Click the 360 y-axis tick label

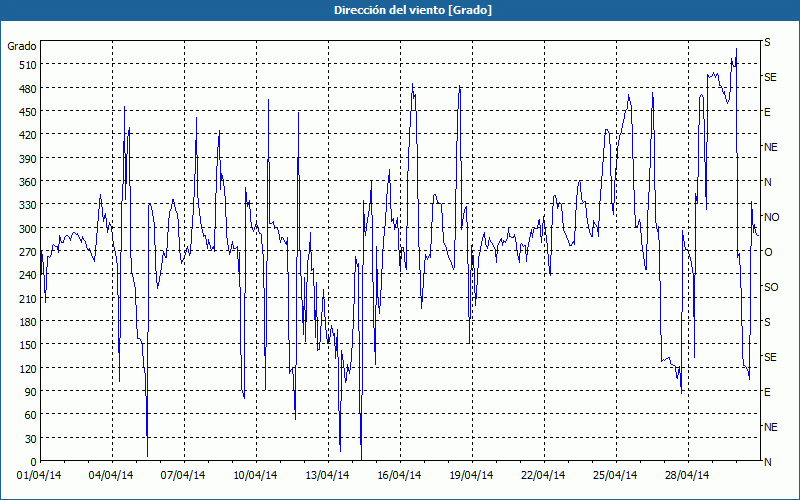click(28, 182)
